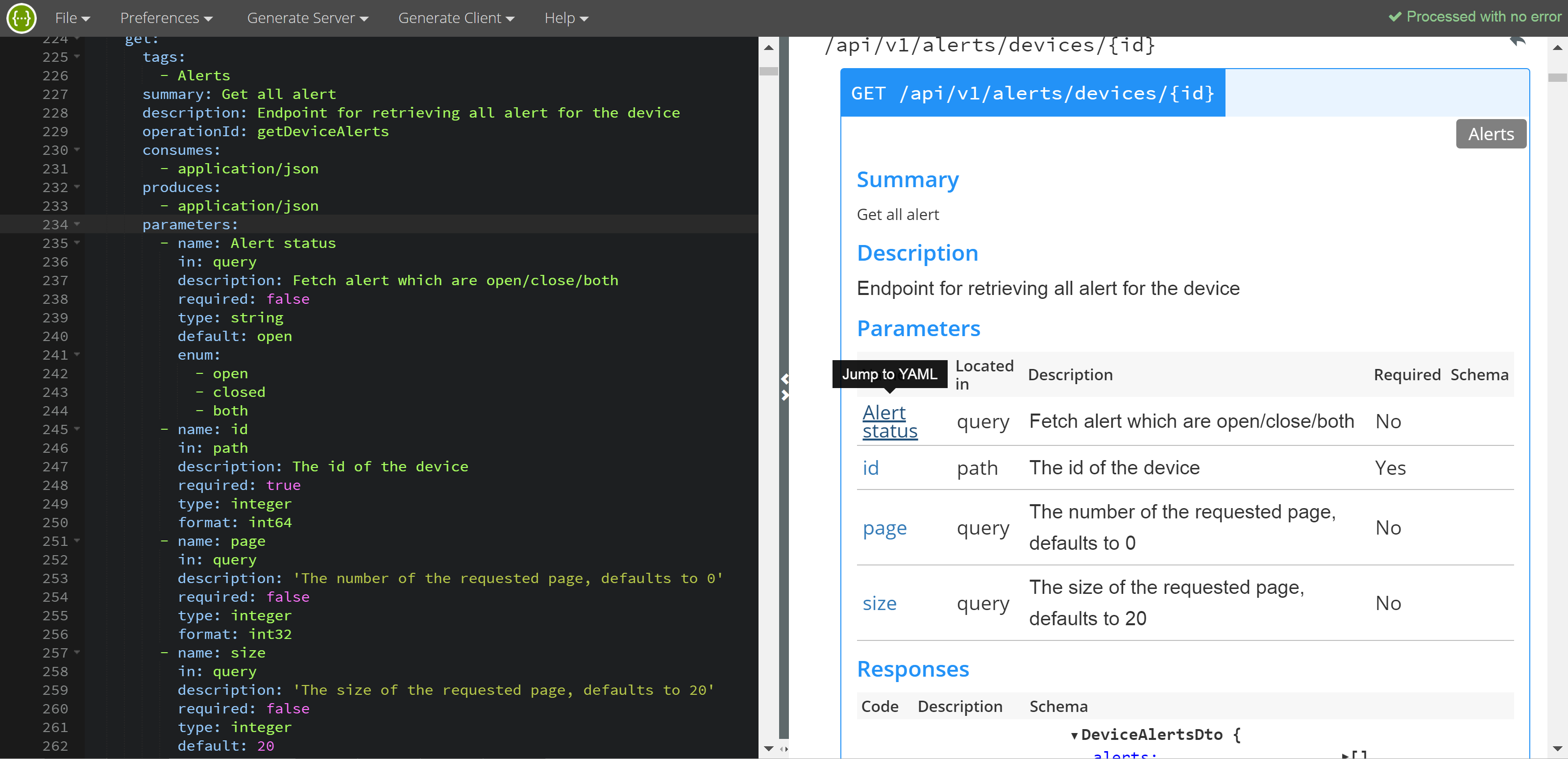Click 'Fetch alert which are open/close/both' table cell

[1191, 421]
